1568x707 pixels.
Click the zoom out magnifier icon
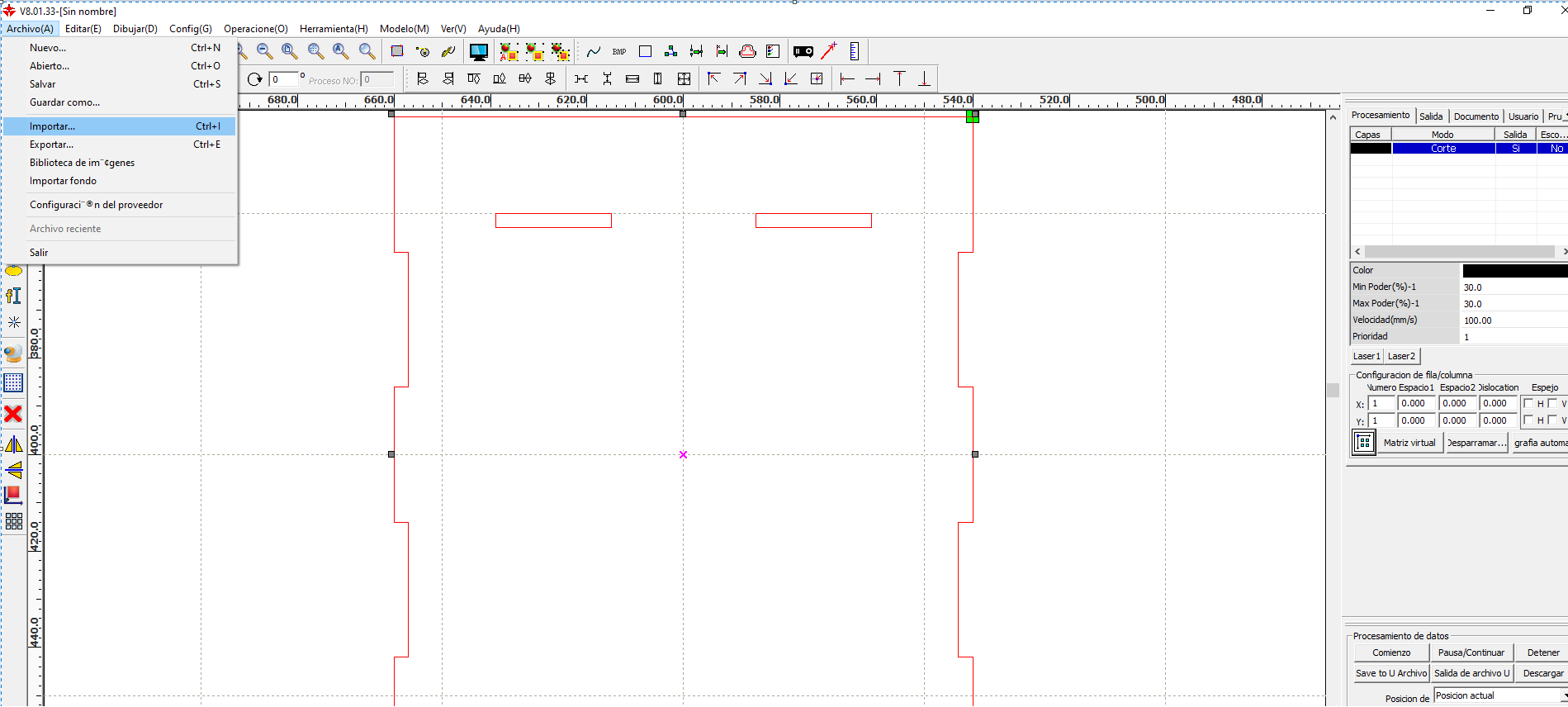click(x=264, y=51)
